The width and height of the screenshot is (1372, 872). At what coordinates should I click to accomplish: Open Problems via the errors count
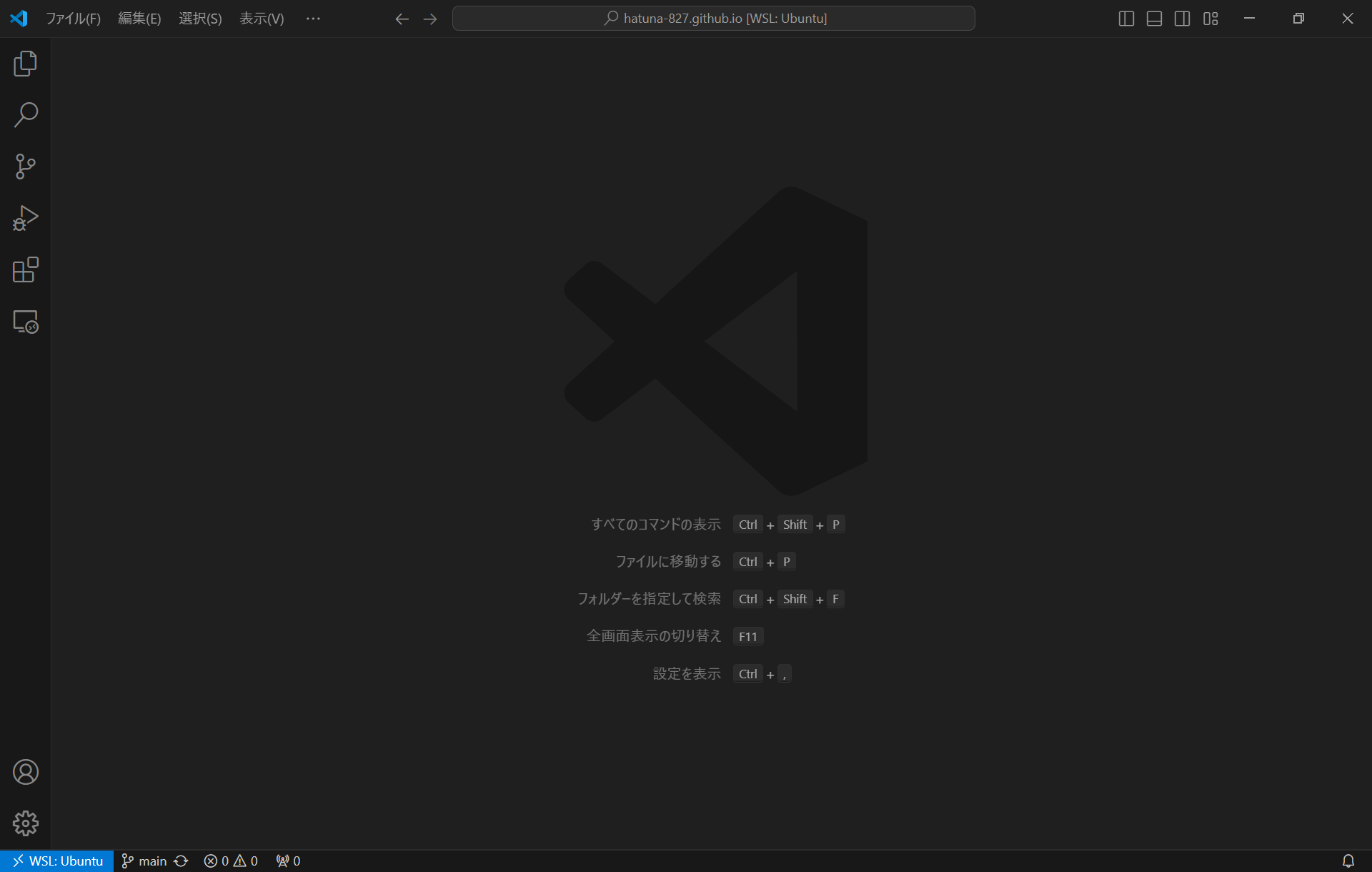click(x=217, y=861)
